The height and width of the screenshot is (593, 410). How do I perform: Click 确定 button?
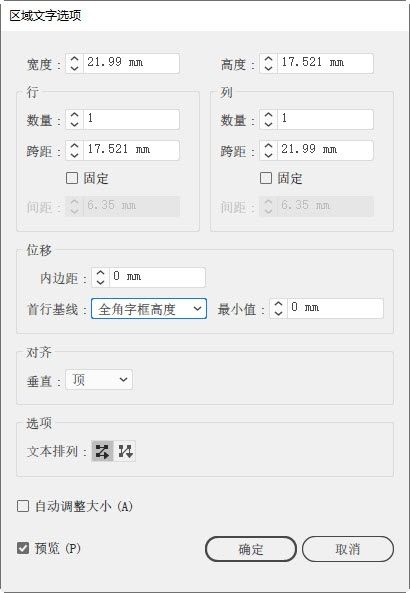(251, 549)
